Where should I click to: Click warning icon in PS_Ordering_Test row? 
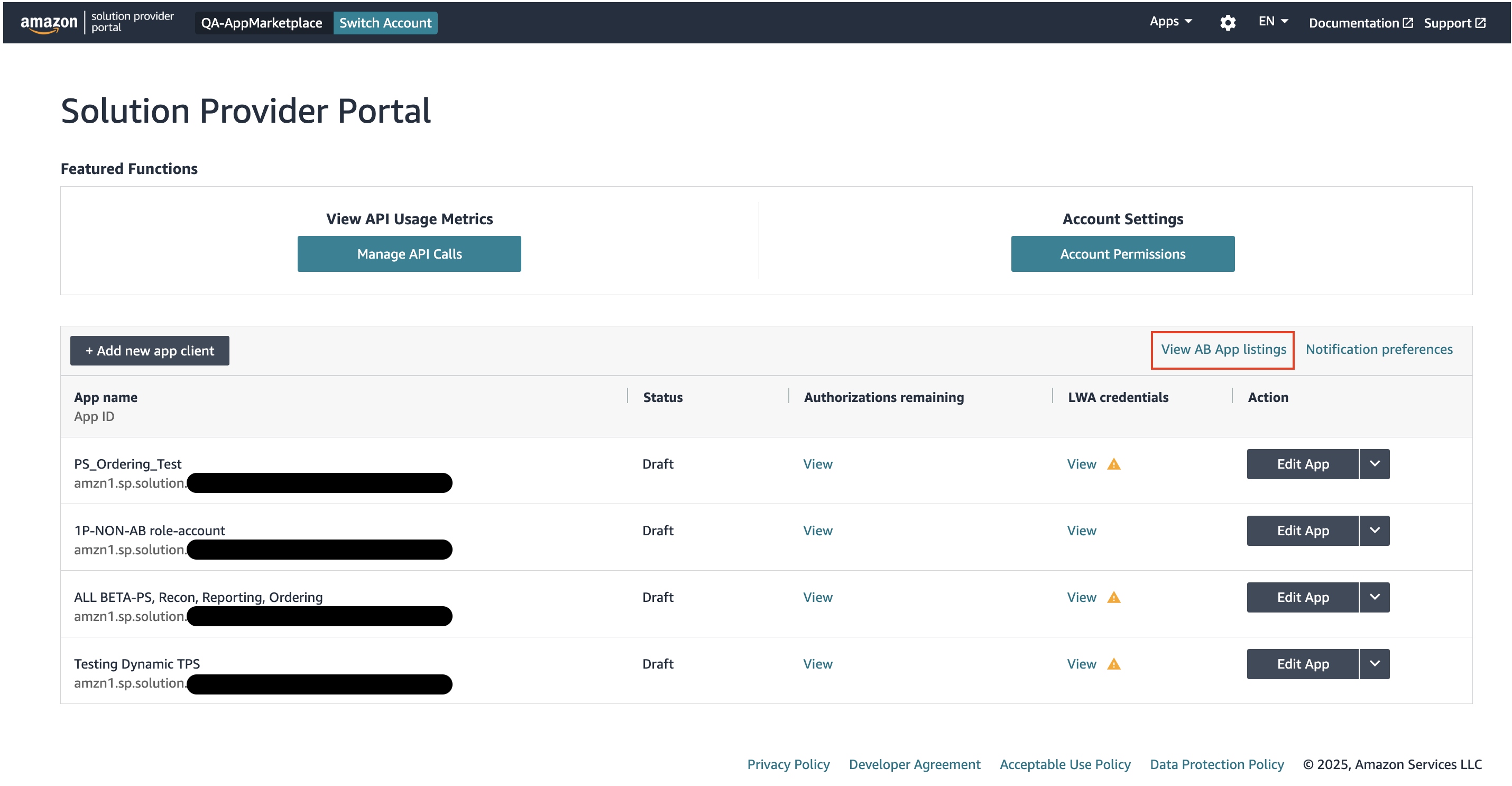[x=1113, y=464]
